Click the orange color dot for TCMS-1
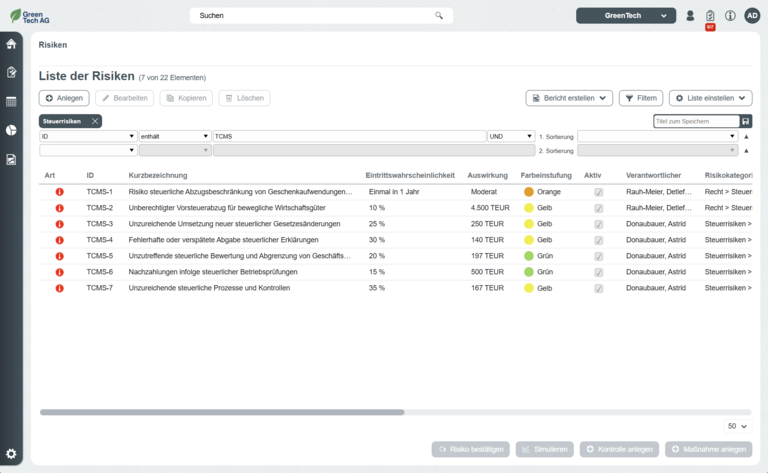 (x=529, y=192)
